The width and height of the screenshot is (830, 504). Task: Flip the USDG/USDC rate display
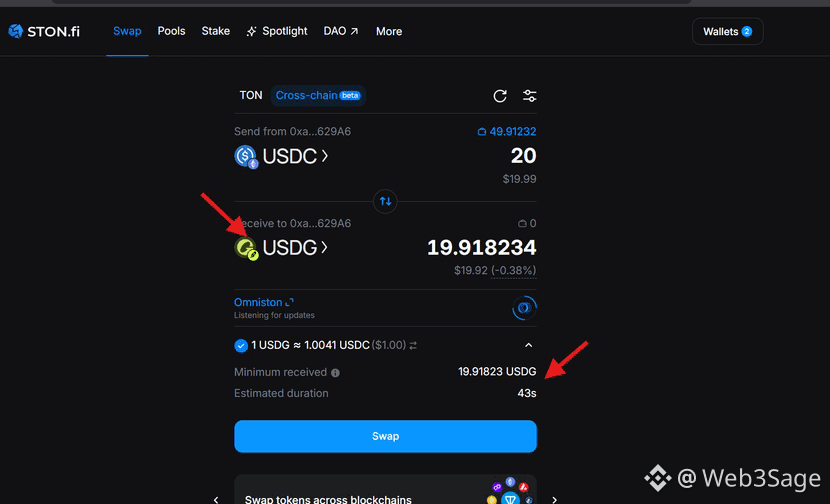click(413, 345)
